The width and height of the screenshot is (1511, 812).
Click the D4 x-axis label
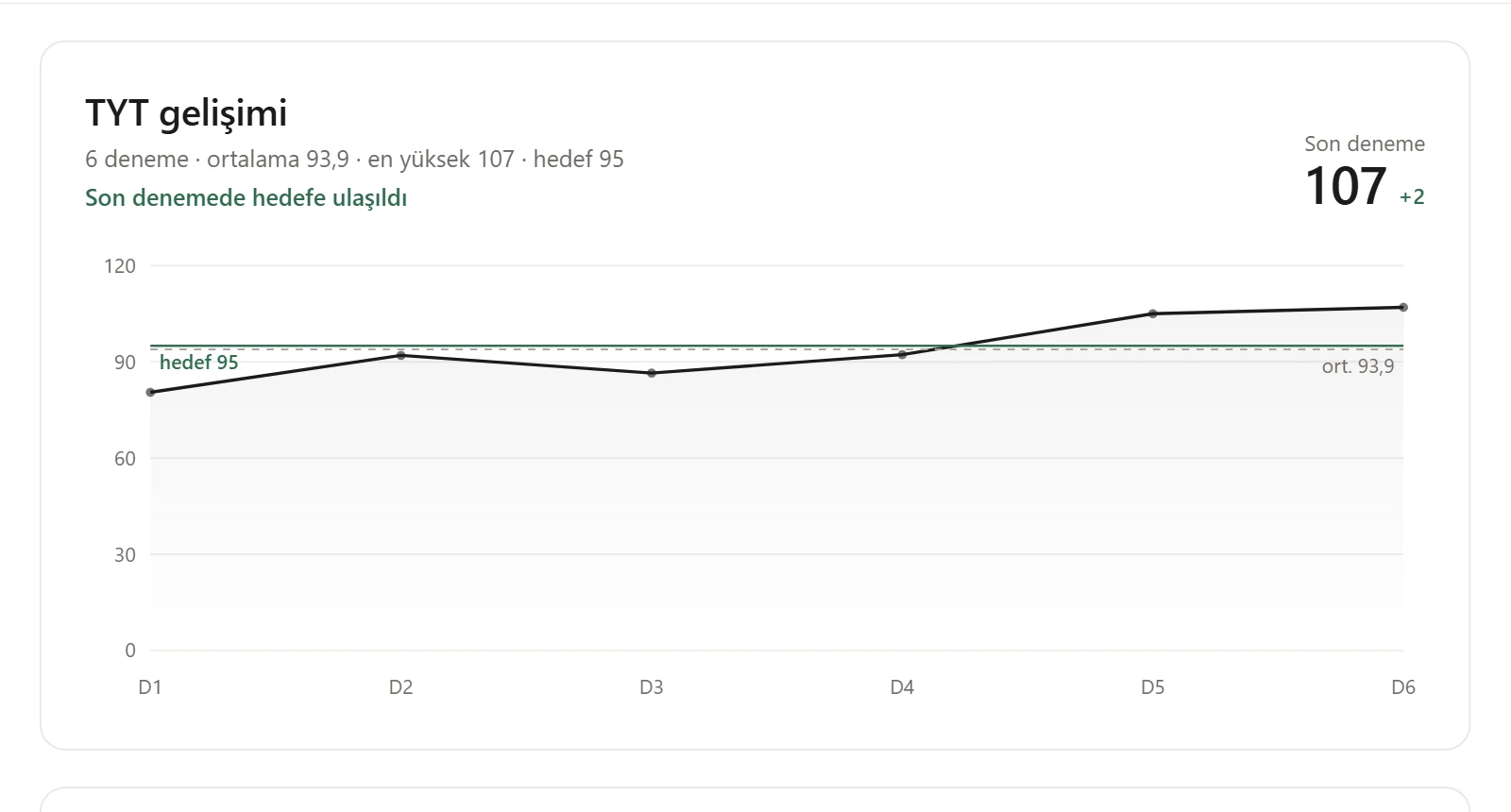(902, 686)
